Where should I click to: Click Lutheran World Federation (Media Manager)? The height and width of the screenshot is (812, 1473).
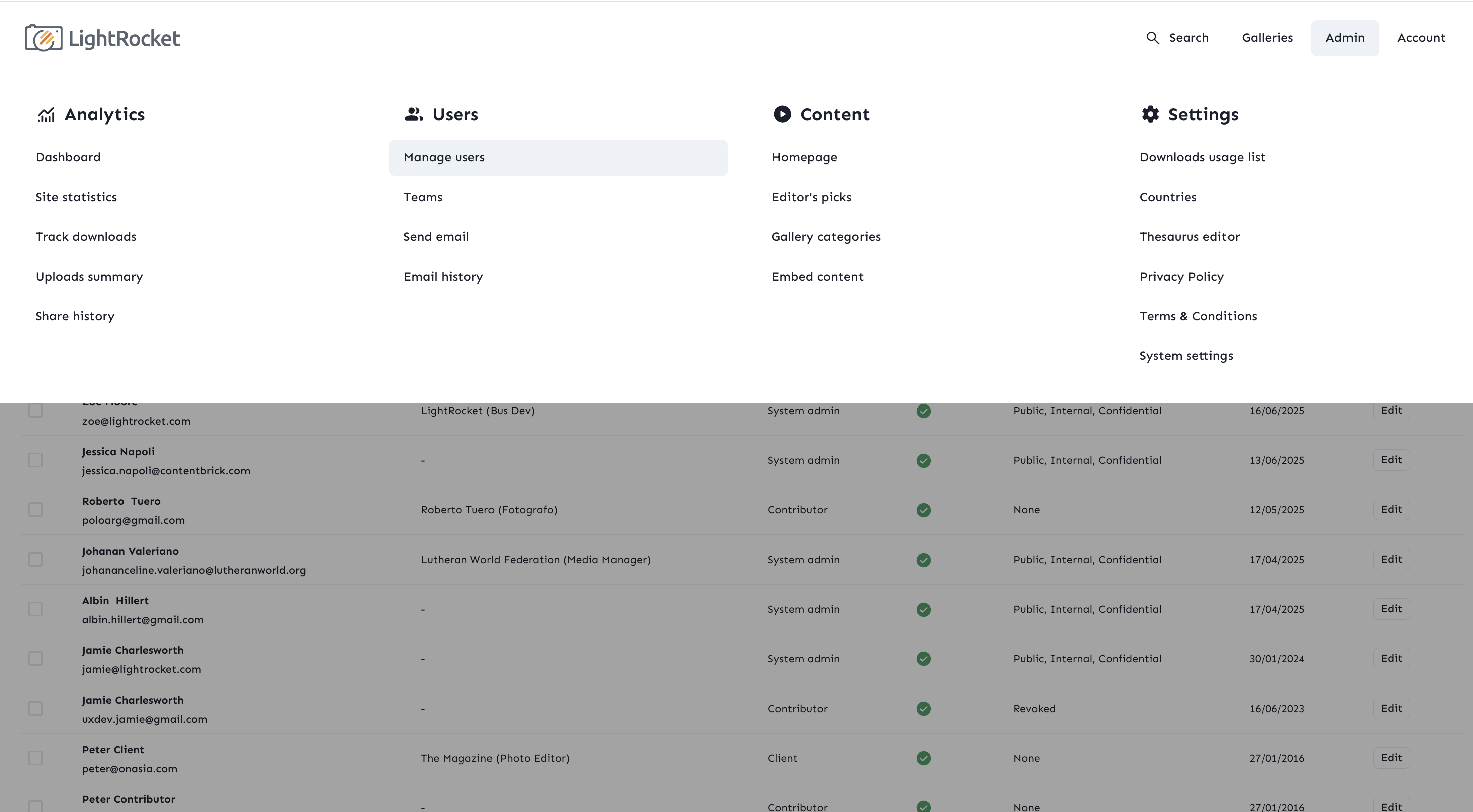536,560
